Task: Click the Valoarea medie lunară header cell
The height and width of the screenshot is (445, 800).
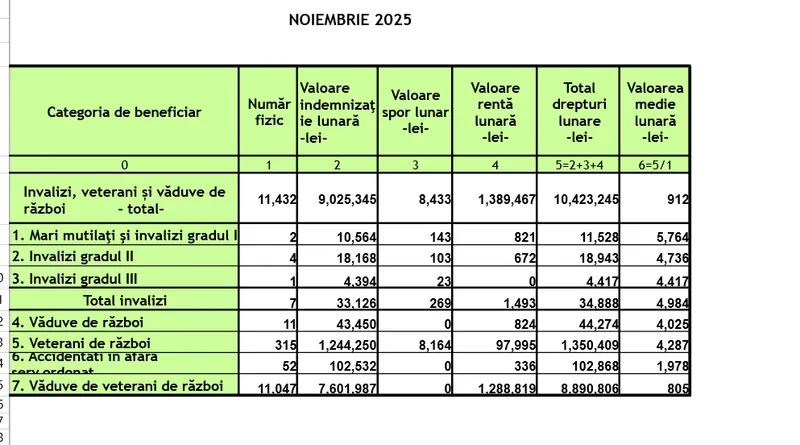Action: [x=655, y=112]
